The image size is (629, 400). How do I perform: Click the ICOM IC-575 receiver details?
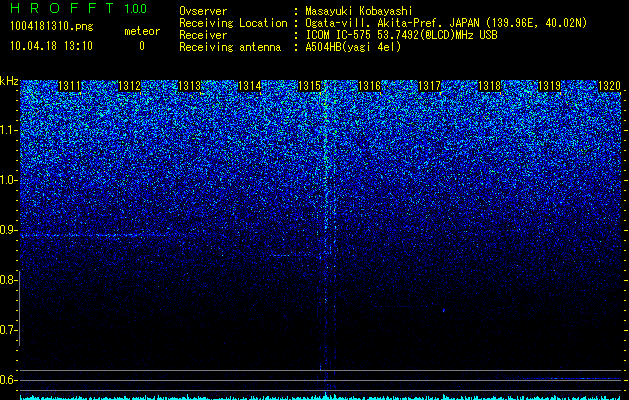pos(401,35)
